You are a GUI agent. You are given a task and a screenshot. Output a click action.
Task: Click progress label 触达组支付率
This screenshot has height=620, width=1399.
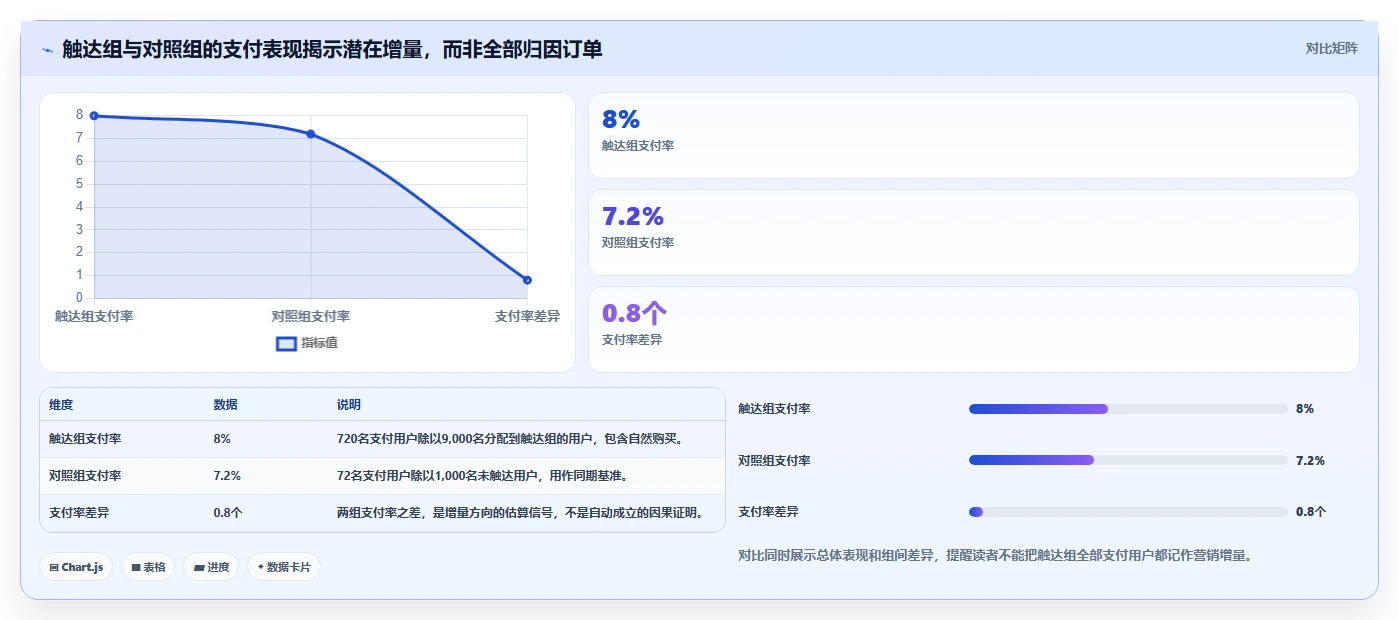(774, 409)
